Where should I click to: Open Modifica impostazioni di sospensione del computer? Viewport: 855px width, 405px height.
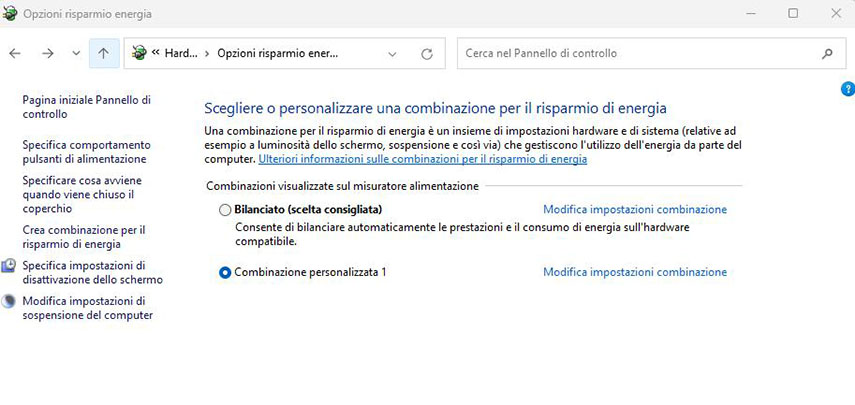88,308
